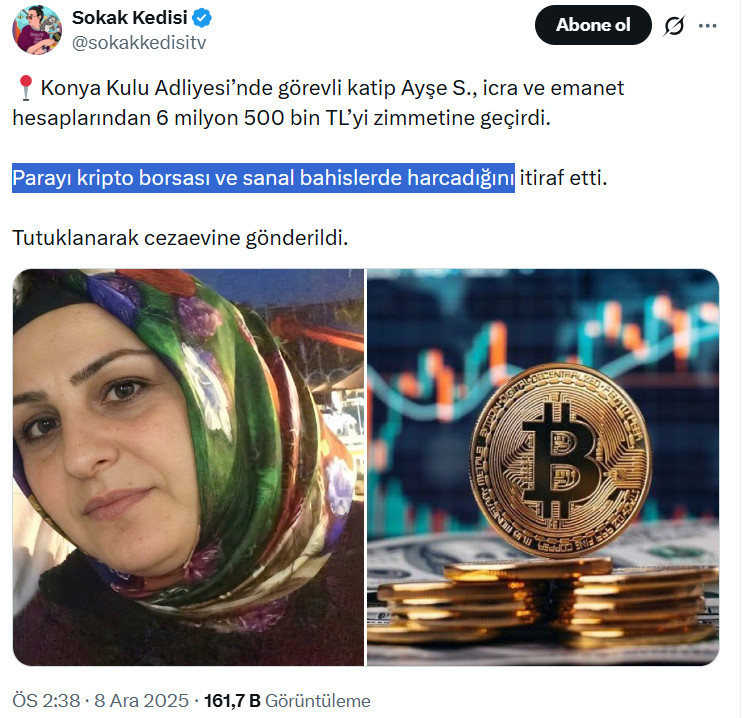742x718 pixels.
Task: Open the Sokak Kedisi profile avatar
Action: click(x=37, y=30)
